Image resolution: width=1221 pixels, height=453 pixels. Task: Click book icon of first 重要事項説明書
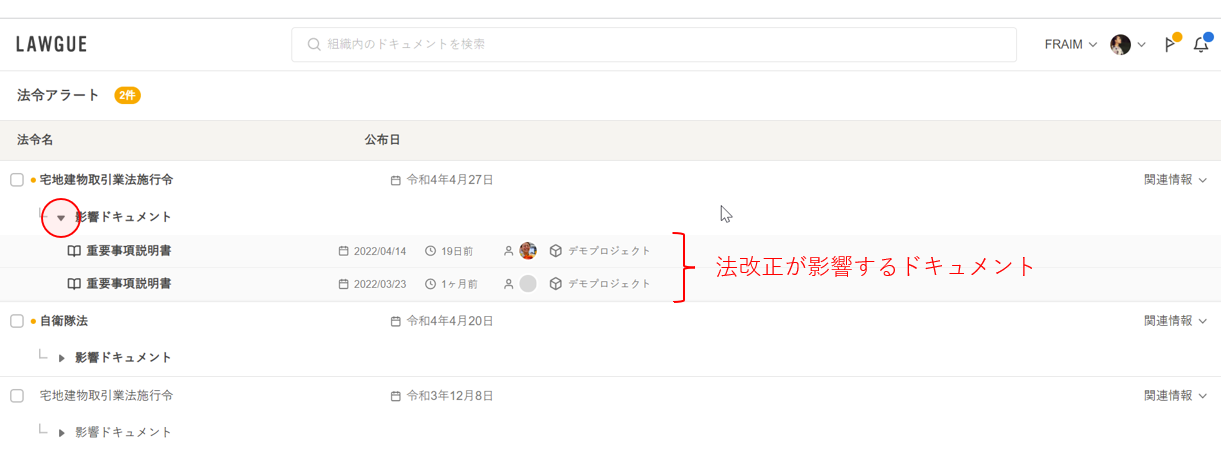coord(74,251)
